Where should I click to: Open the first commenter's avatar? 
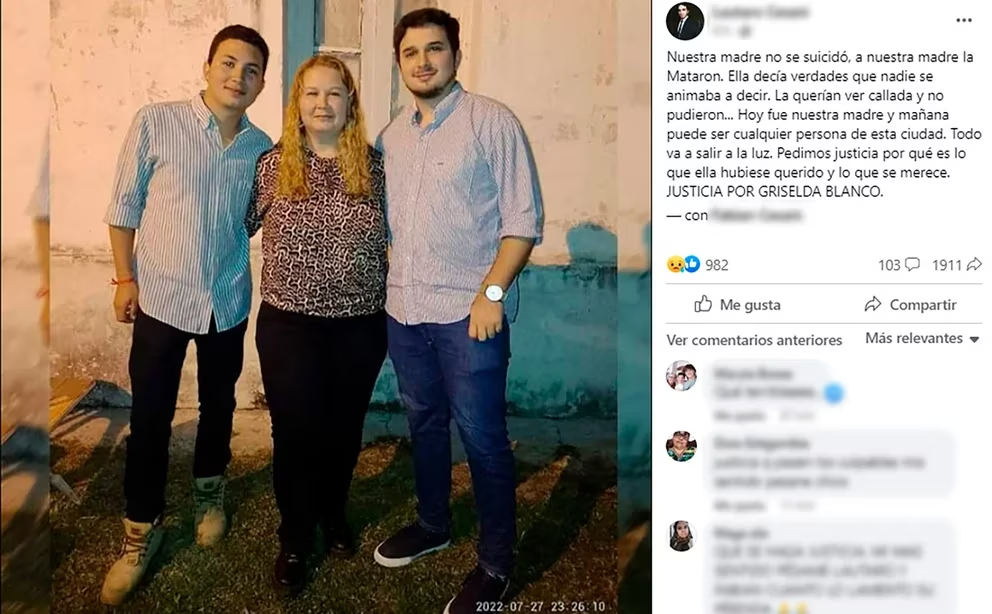681,376
